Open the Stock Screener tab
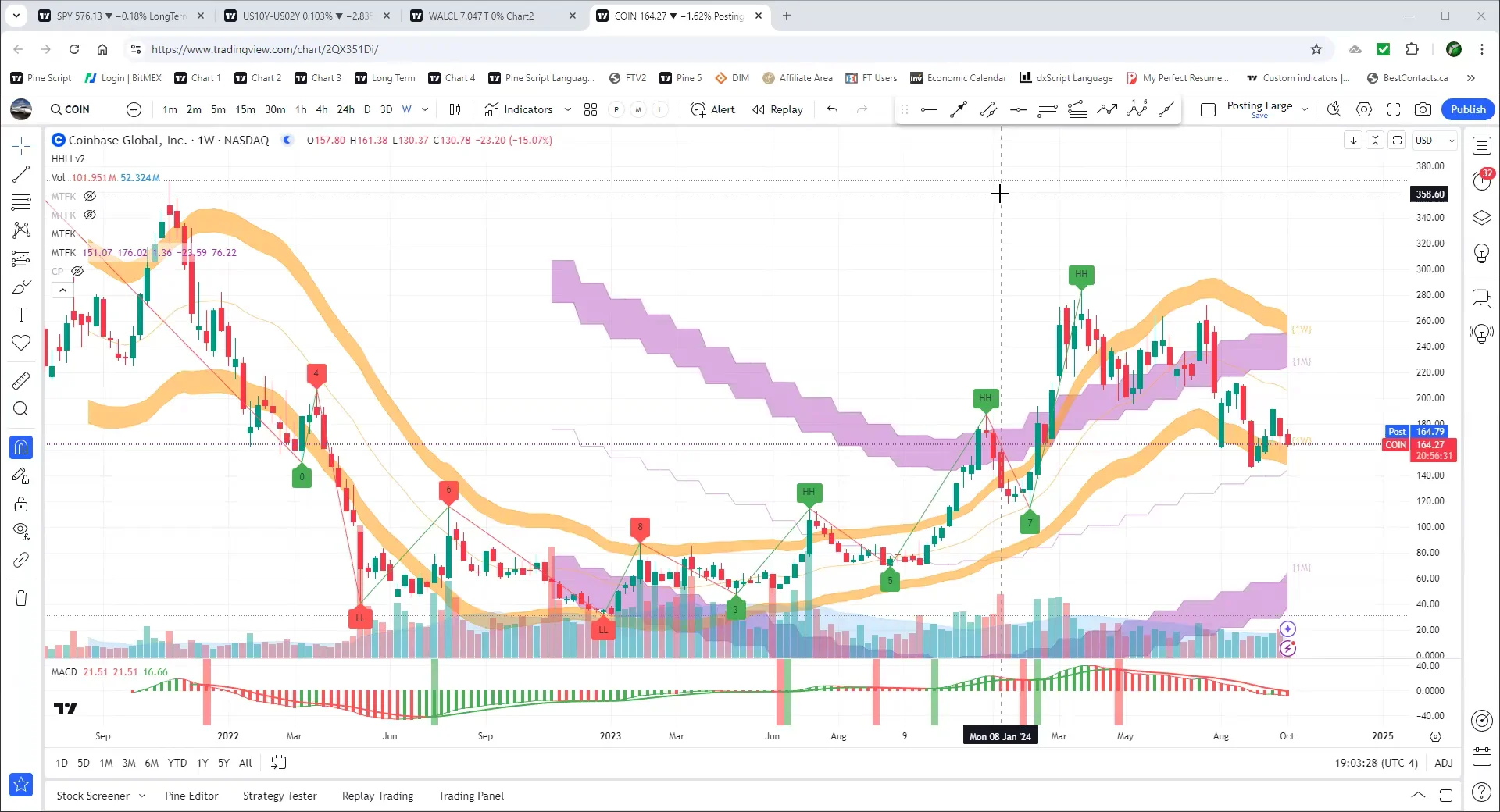 click(x=93, y=796)
